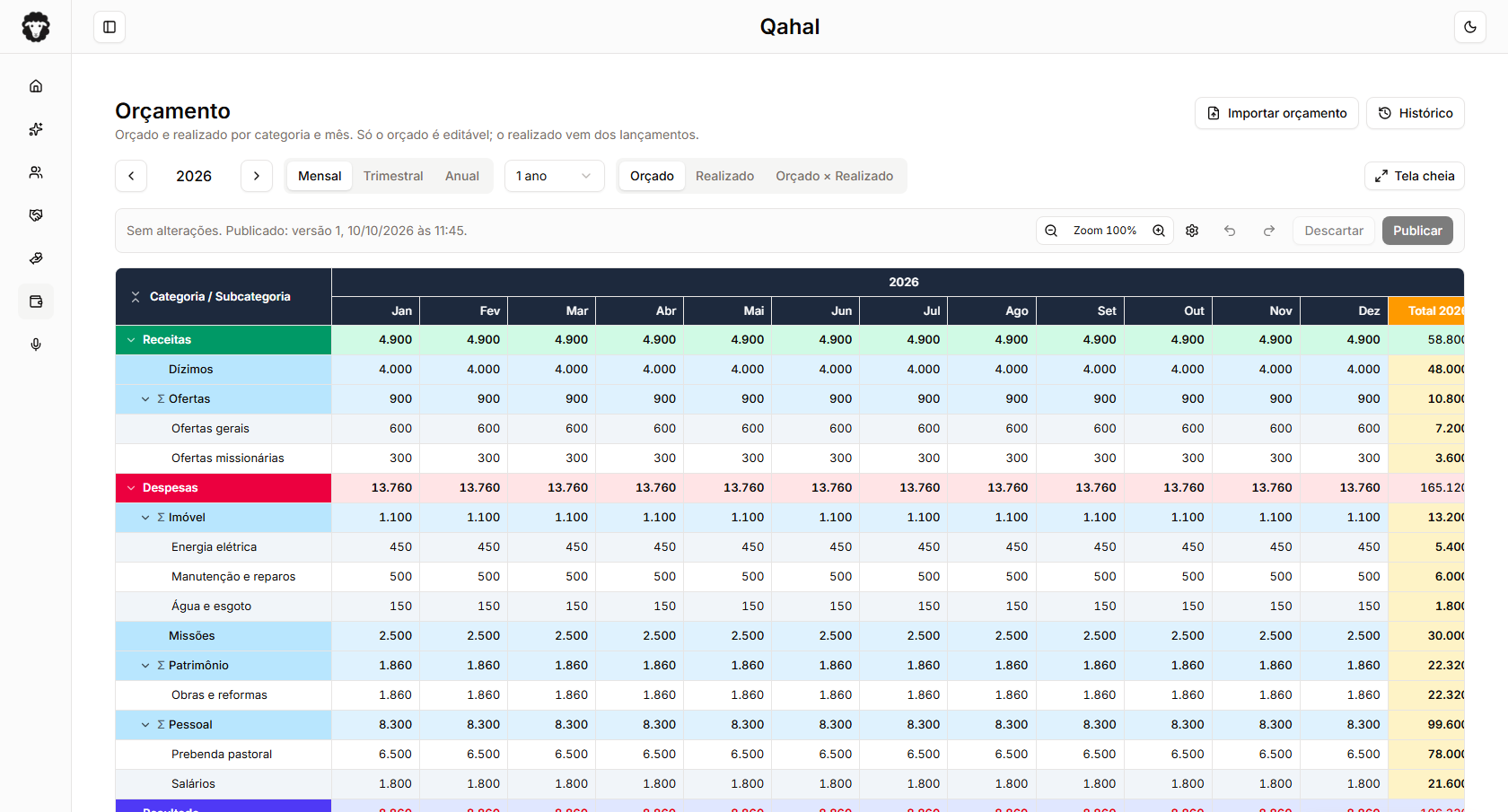Image resolution: width=1508 pixels, height=812 pixels.
Task: Toggle the sidebar panel button
Action: coord(110,27)
